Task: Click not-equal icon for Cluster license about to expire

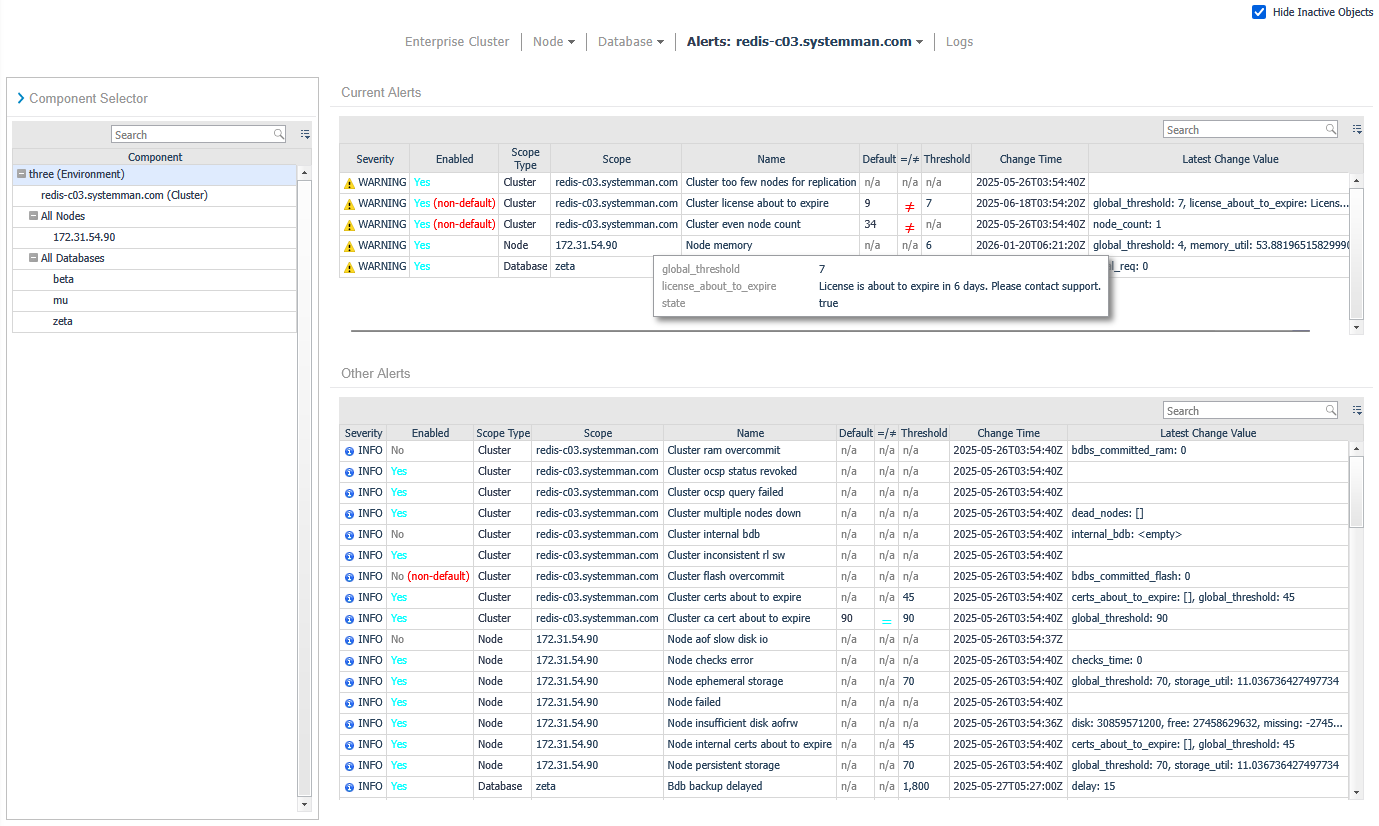Action: point(909,205)
